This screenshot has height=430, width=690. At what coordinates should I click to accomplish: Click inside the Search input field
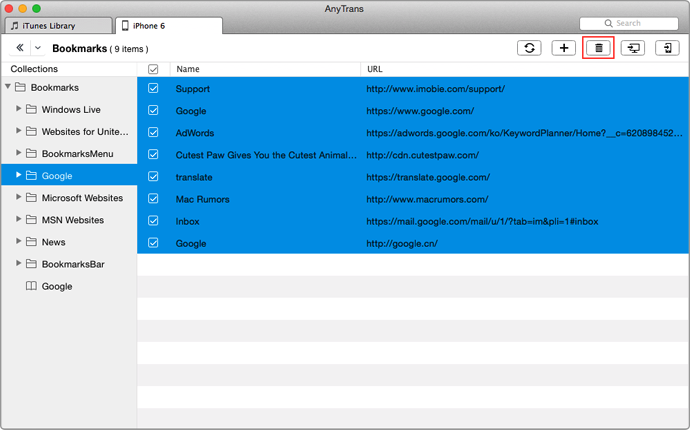(629, 23)
